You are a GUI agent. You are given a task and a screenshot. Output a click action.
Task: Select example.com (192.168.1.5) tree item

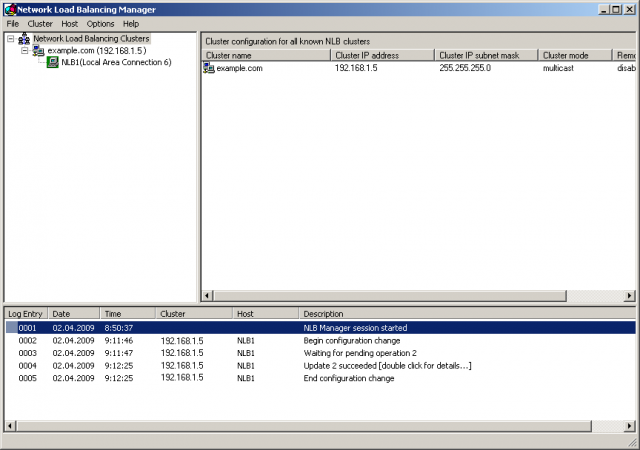click(x=97, y=51)
